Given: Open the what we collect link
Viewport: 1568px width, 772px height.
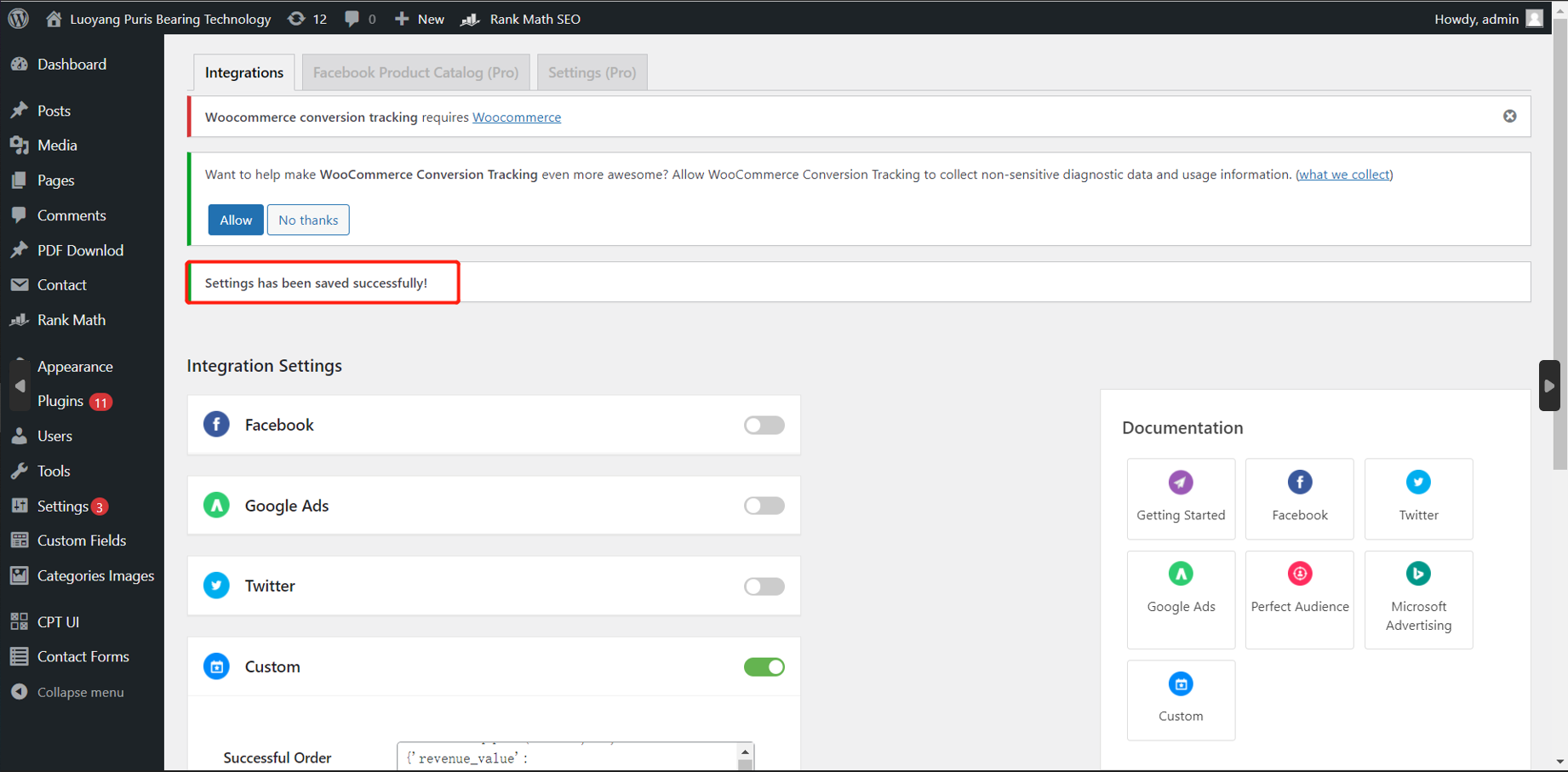Looking at the screenshot, I should (1344, 174).
